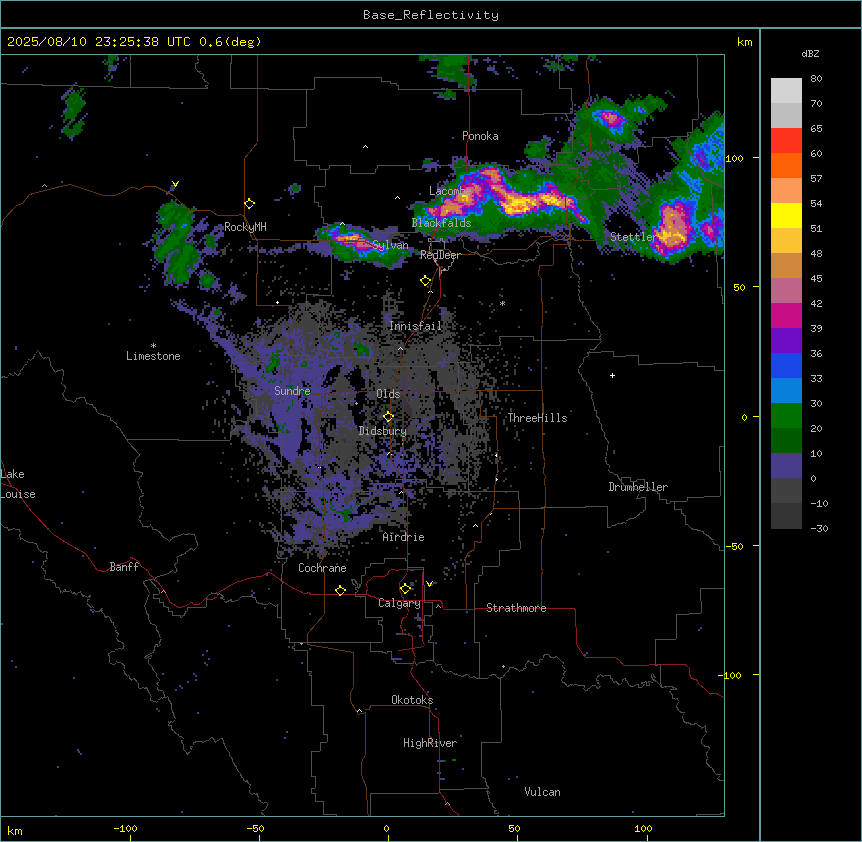
Task: Click the yellow V marker northeast of Calgary
Action: pos(429,584)
